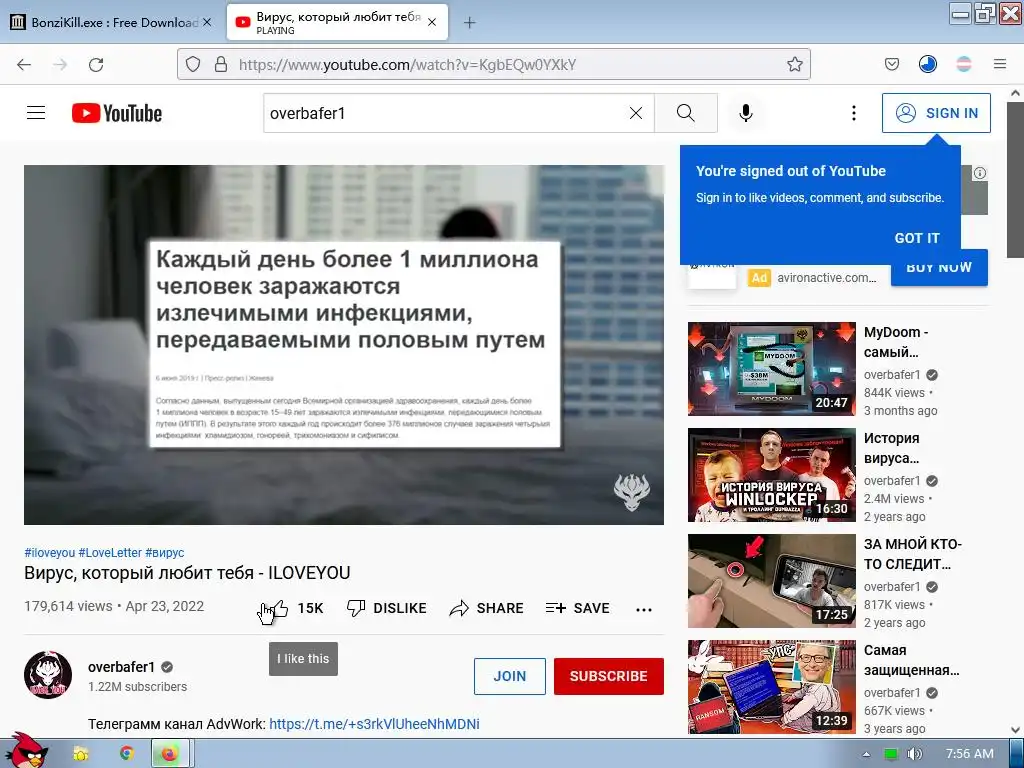Viewport: 1024px width, 768px height.
Task: Click the BUY NOW ad button
Action: pos(939,268)
